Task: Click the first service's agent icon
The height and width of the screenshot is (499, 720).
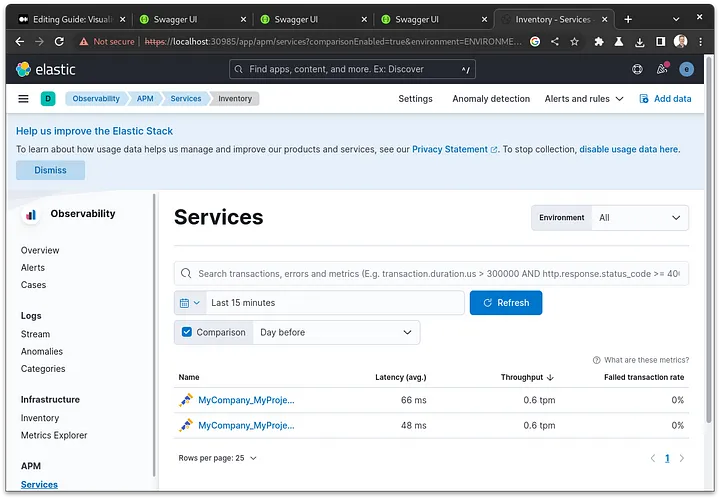Action: pyautogui.click(x=186, y=400)
